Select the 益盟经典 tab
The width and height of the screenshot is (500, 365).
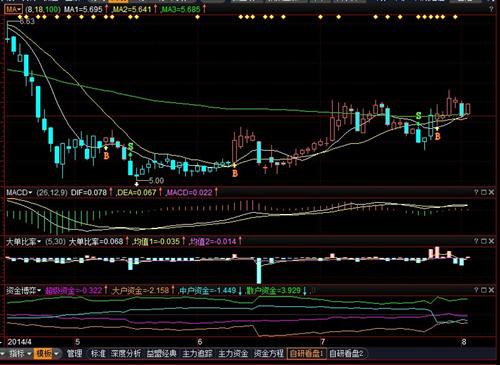[162, 353]
